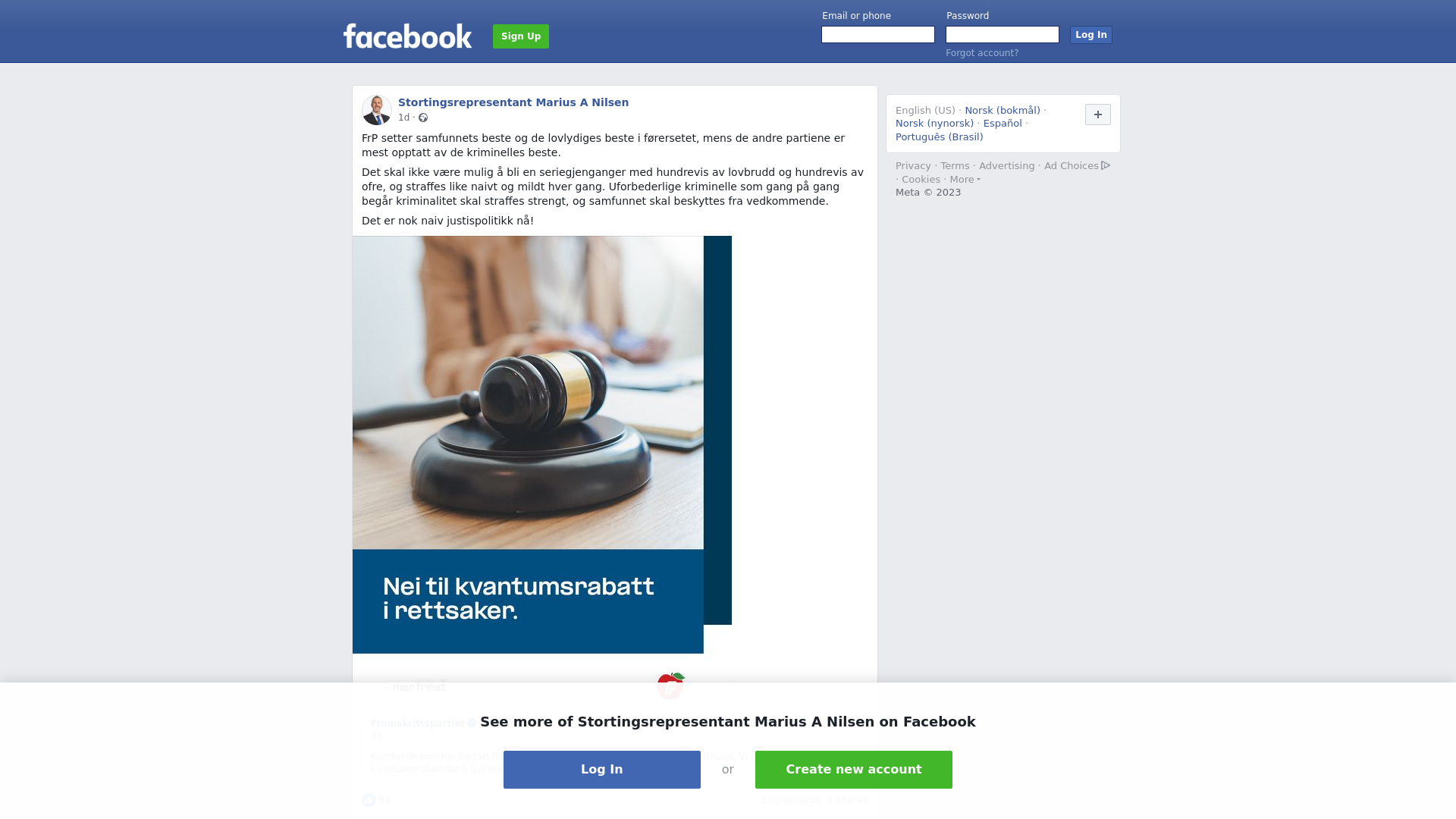Focus the Email or phone field
This screenshot has height=819, width=1456.
(878, 35)
